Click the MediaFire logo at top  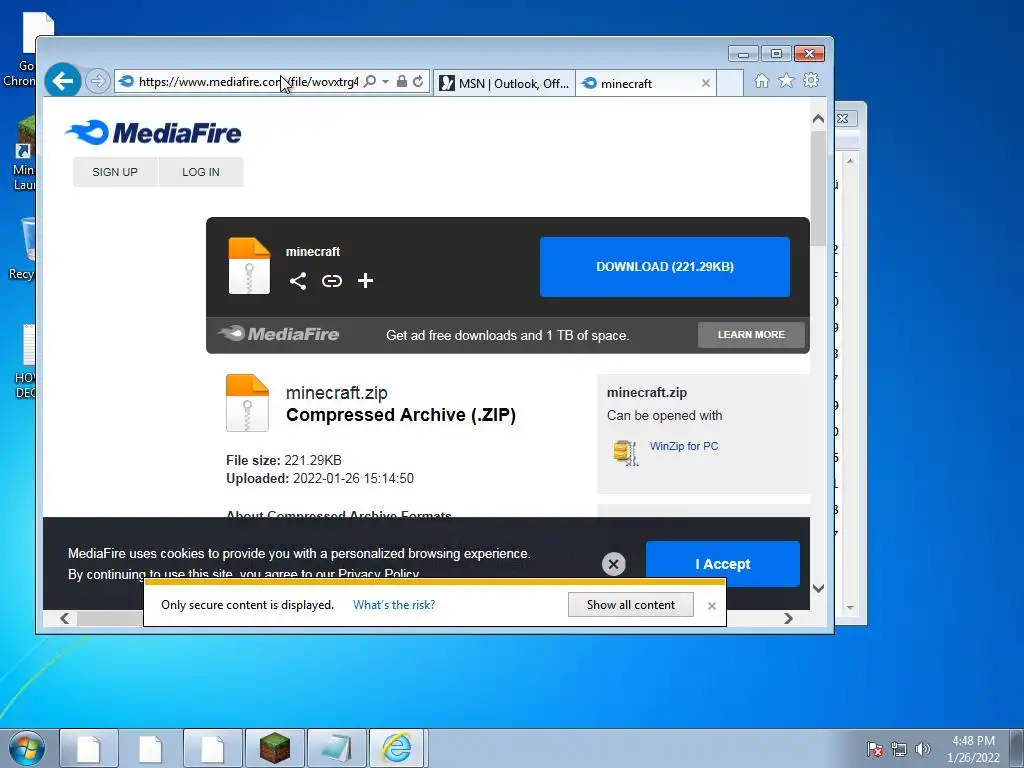(154, 133)
